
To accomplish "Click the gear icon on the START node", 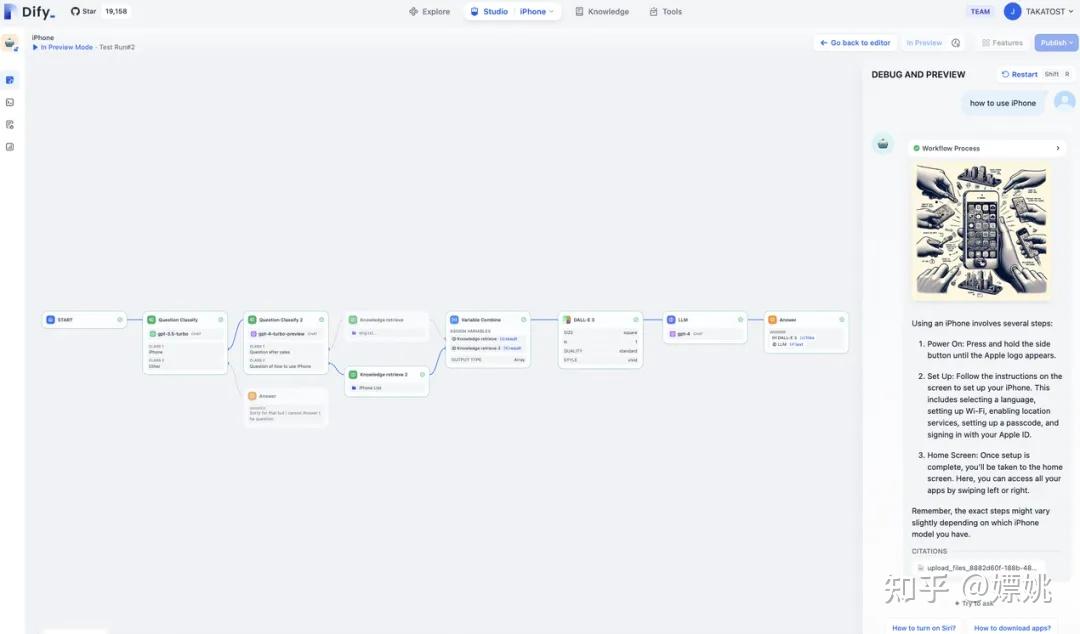I will pyautogui.click(x=120, y=318).
